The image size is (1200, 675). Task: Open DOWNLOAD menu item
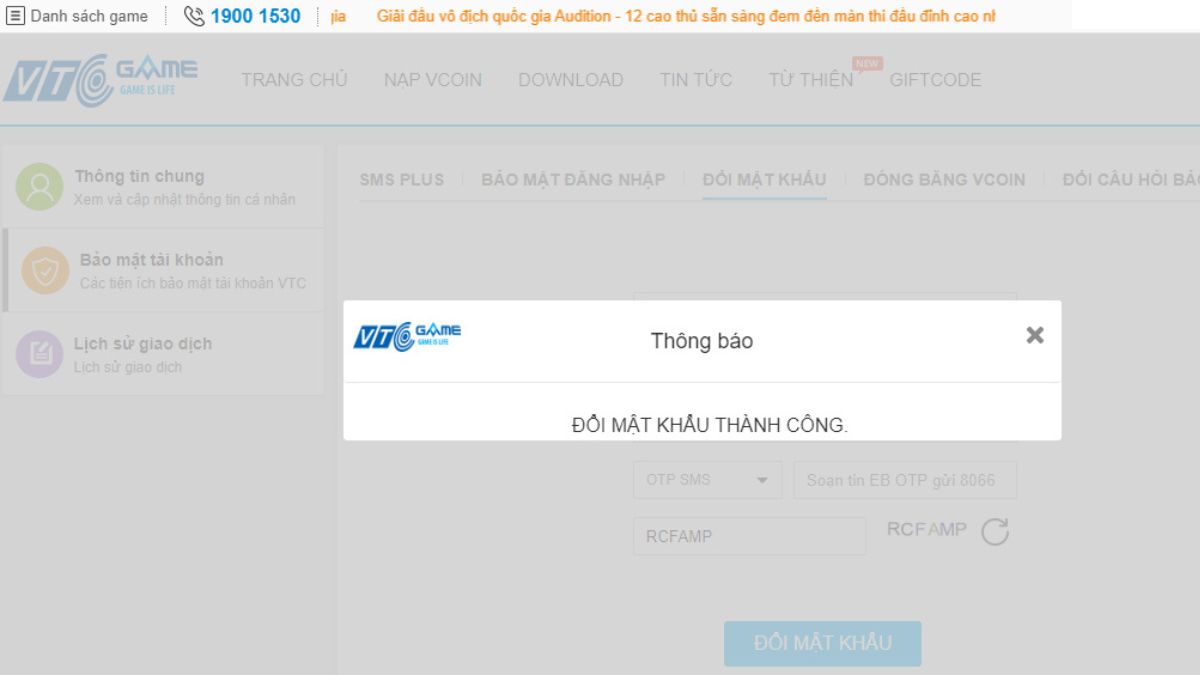571,80
